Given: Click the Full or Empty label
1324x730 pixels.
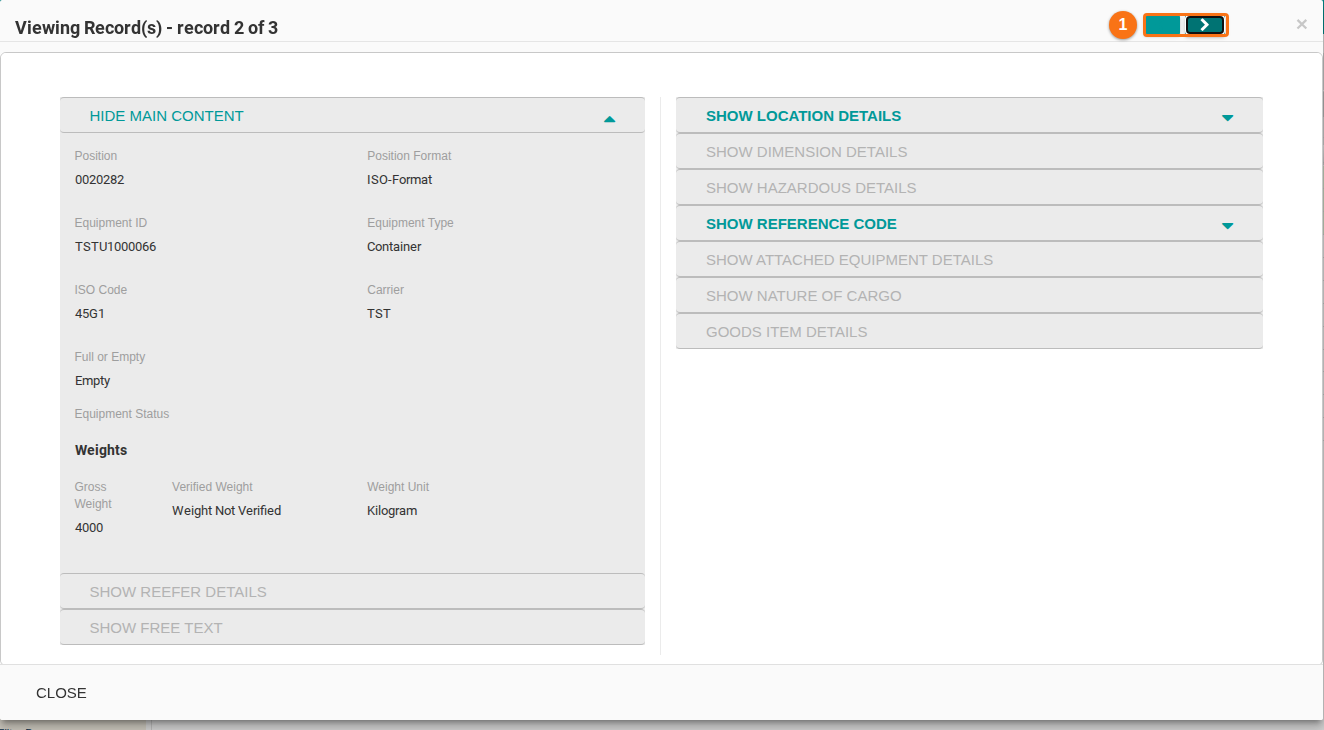Looking at the screenshot, I should (x=110, y=357).
